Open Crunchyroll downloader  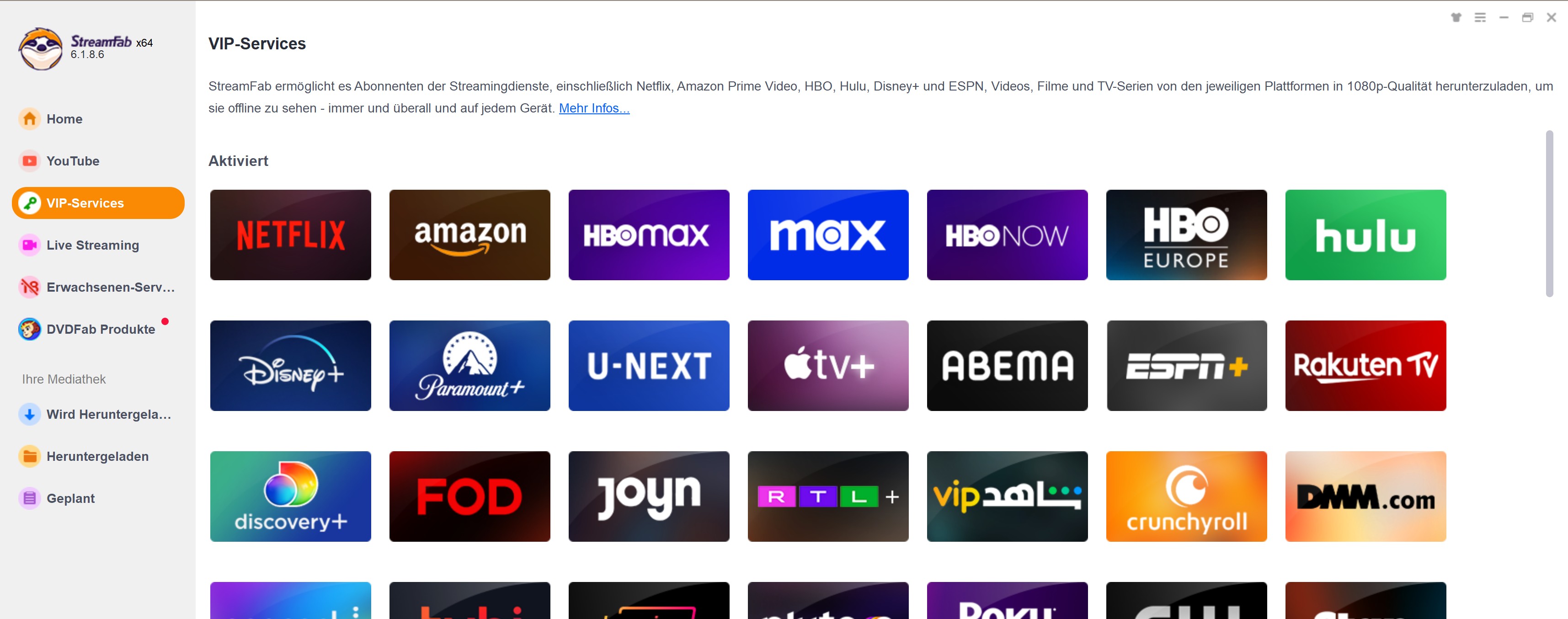1185,495
